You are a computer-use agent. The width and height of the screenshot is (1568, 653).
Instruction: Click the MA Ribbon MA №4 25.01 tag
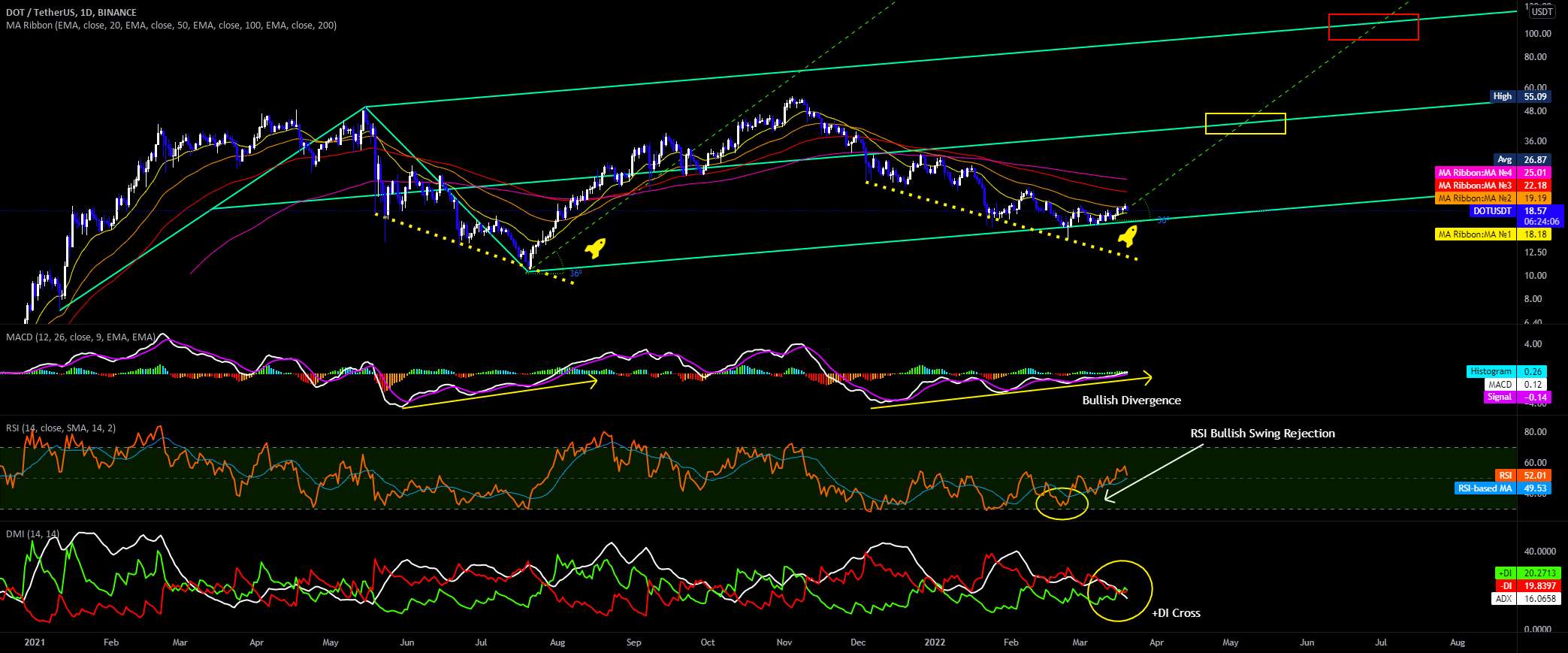[1493, 173]
